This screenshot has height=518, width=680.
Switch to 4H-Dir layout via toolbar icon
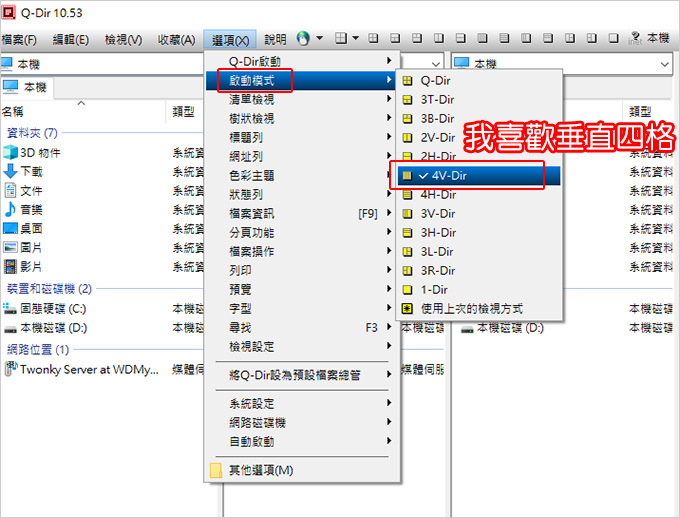click(x=504, y=39)
